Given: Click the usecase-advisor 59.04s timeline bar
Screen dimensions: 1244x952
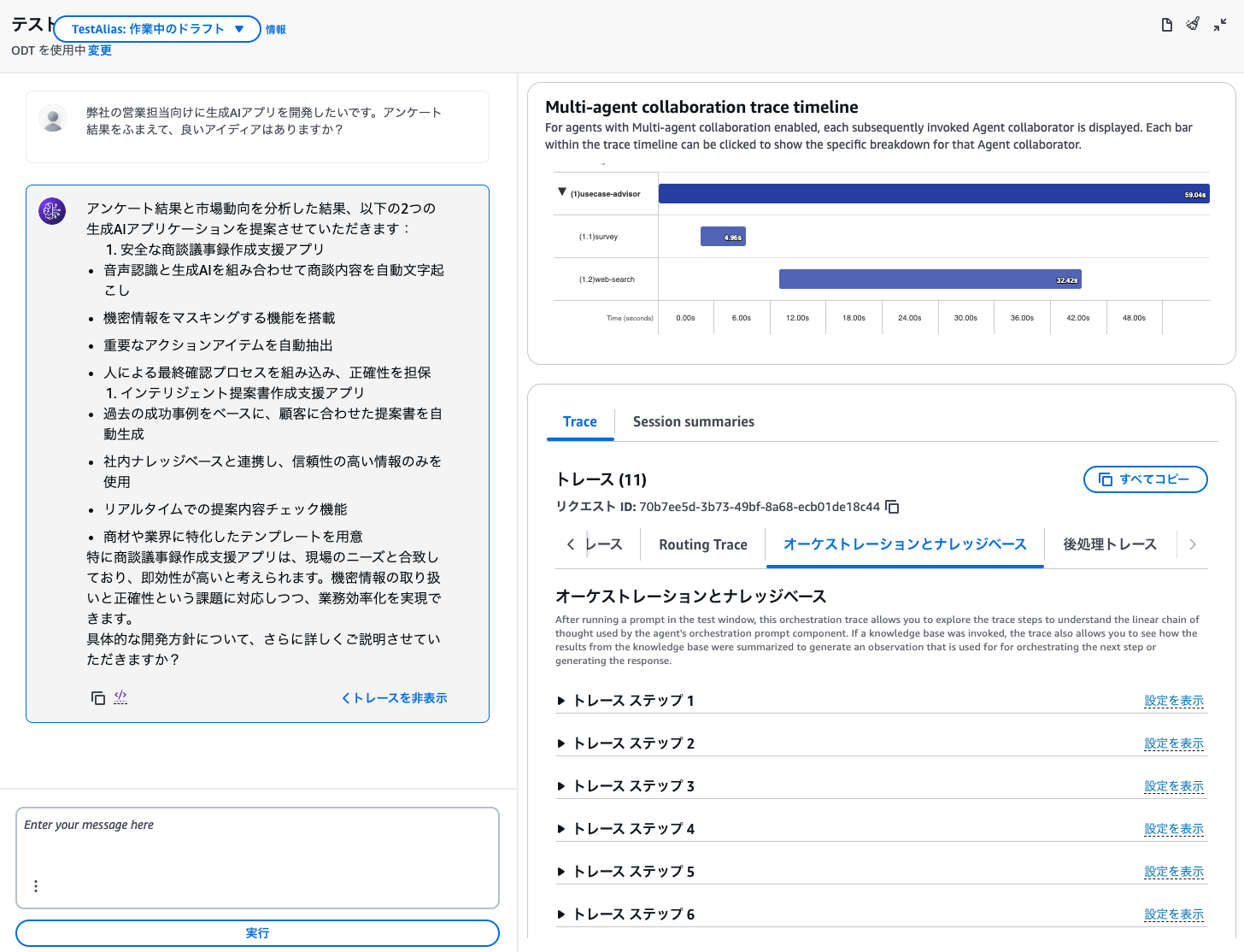Looking at the screenshot, I should click(x=934, y=194).
